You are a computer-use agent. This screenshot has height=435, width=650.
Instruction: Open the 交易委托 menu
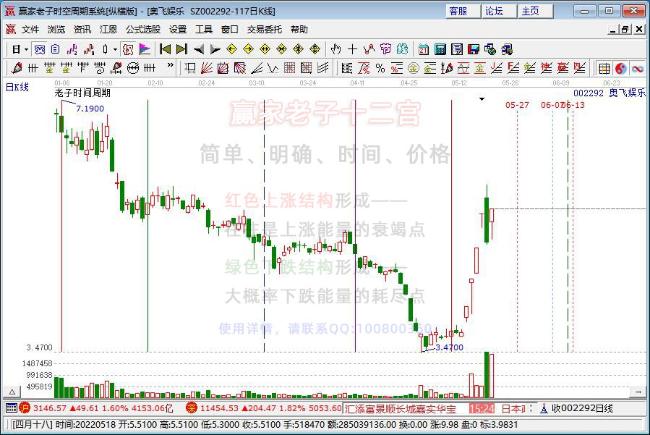click(264, 29)
